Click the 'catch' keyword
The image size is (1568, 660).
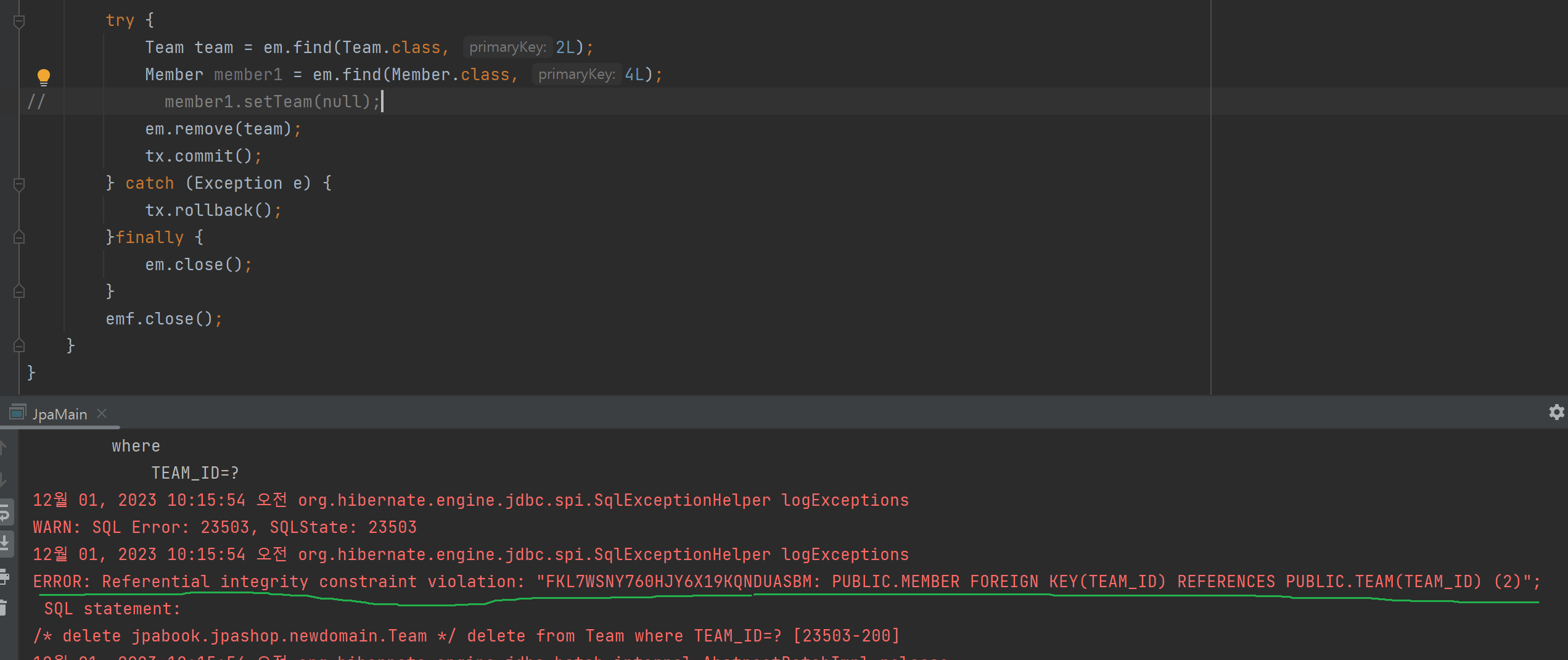click(150, 183)
